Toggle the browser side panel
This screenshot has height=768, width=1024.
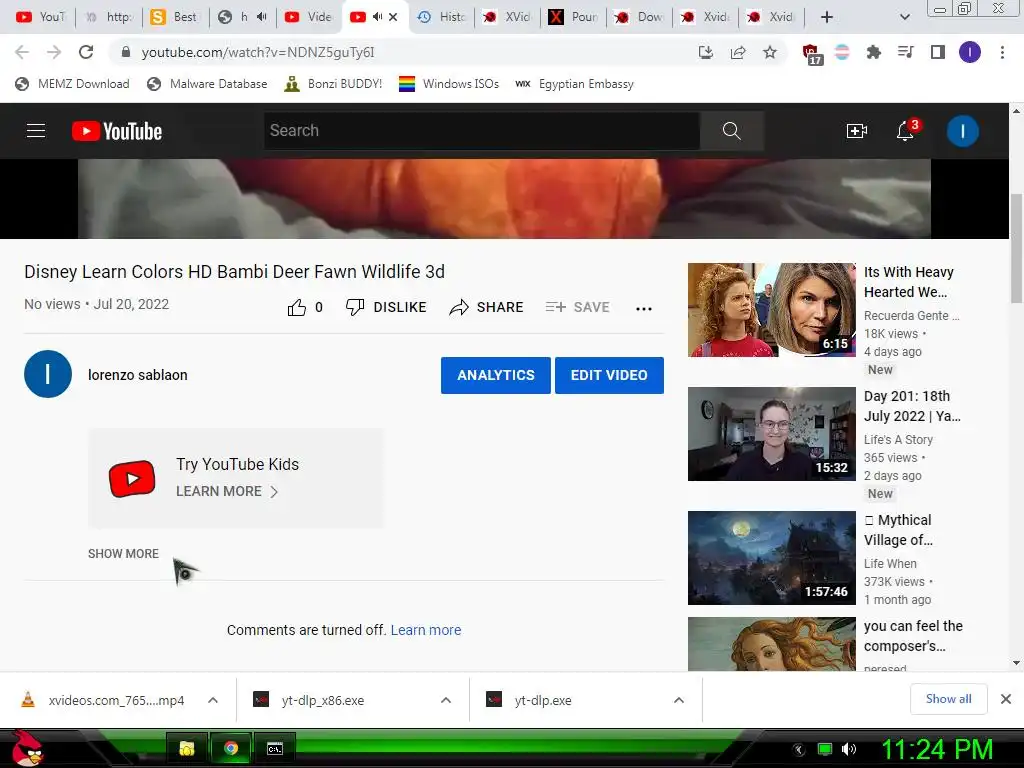(938, 52)
